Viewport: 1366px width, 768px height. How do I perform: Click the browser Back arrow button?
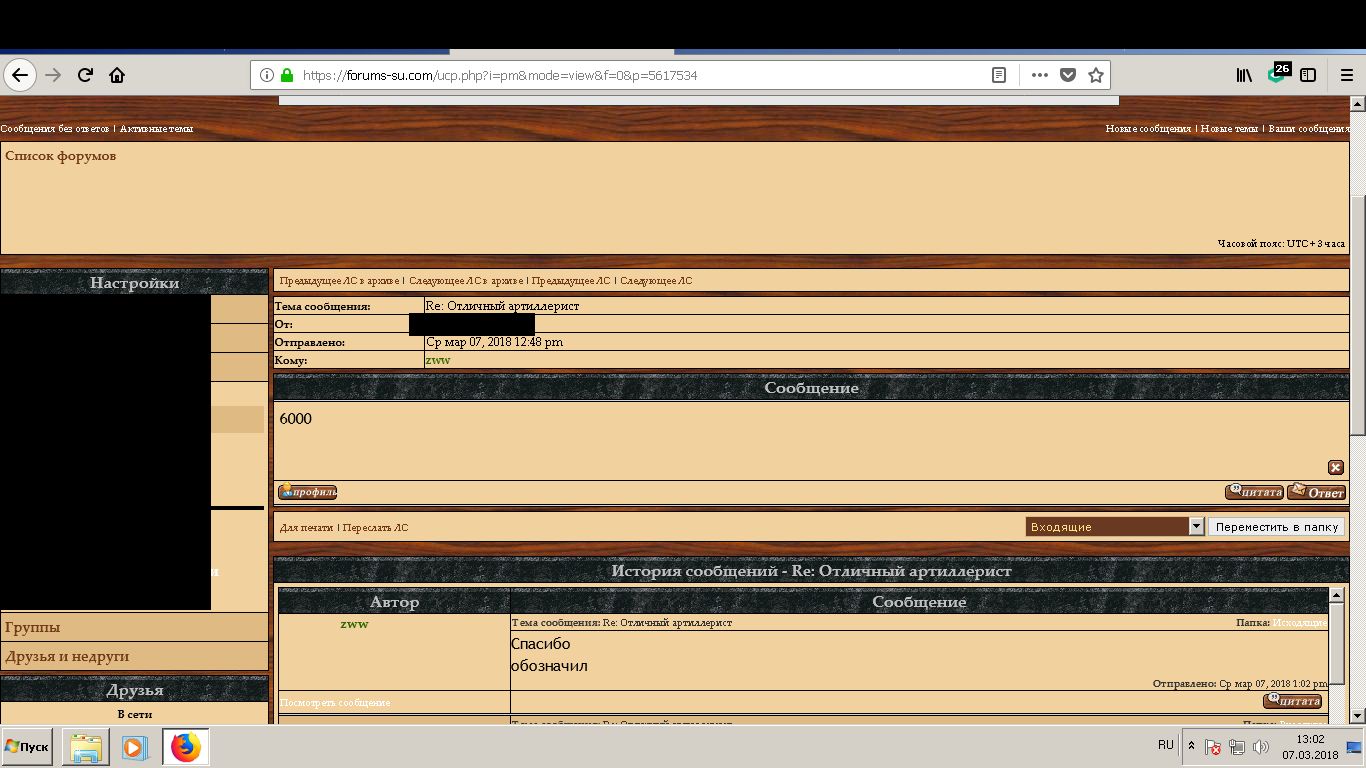[x=20, y=75]
